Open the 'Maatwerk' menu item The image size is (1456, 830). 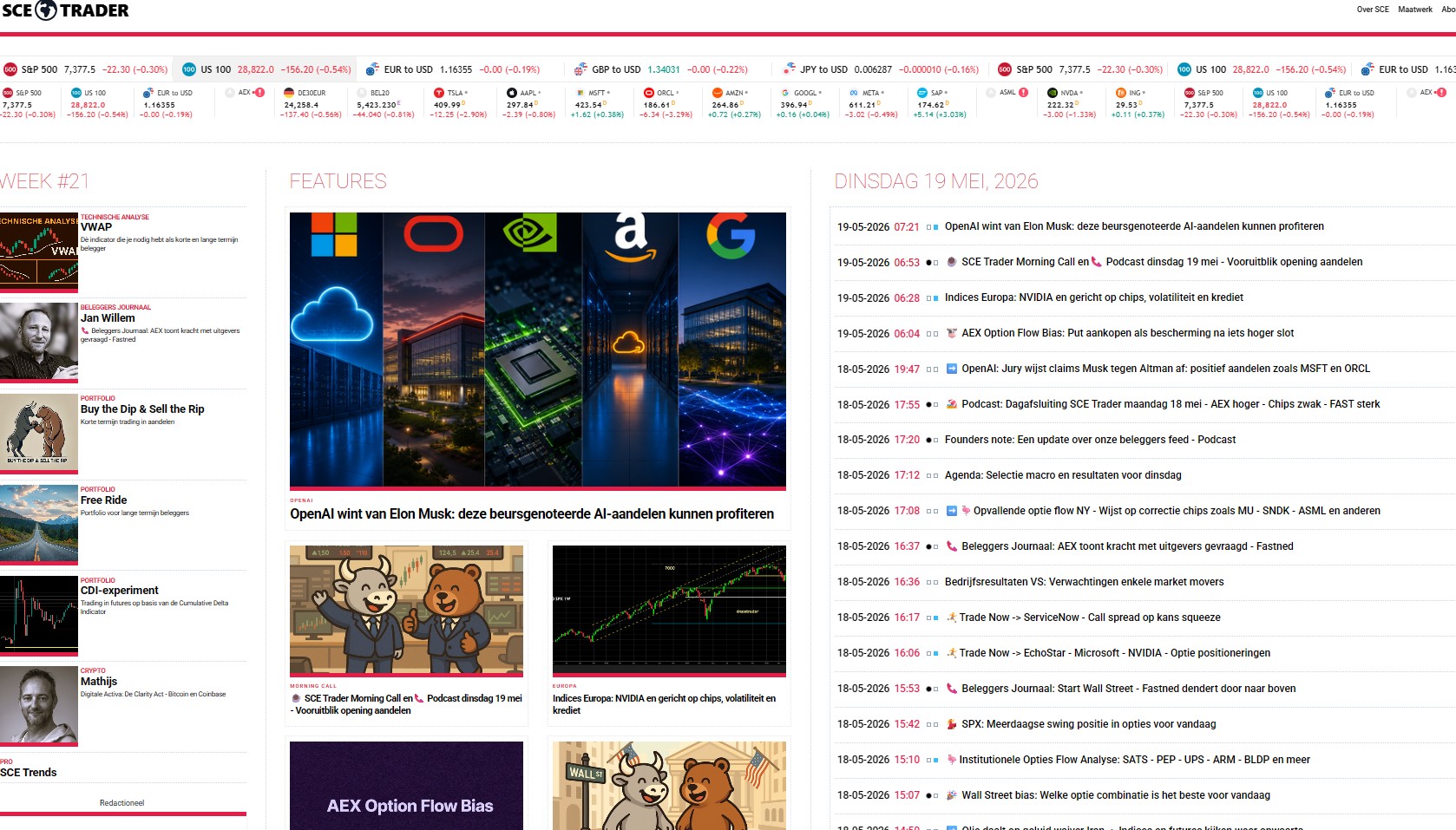1415,10
